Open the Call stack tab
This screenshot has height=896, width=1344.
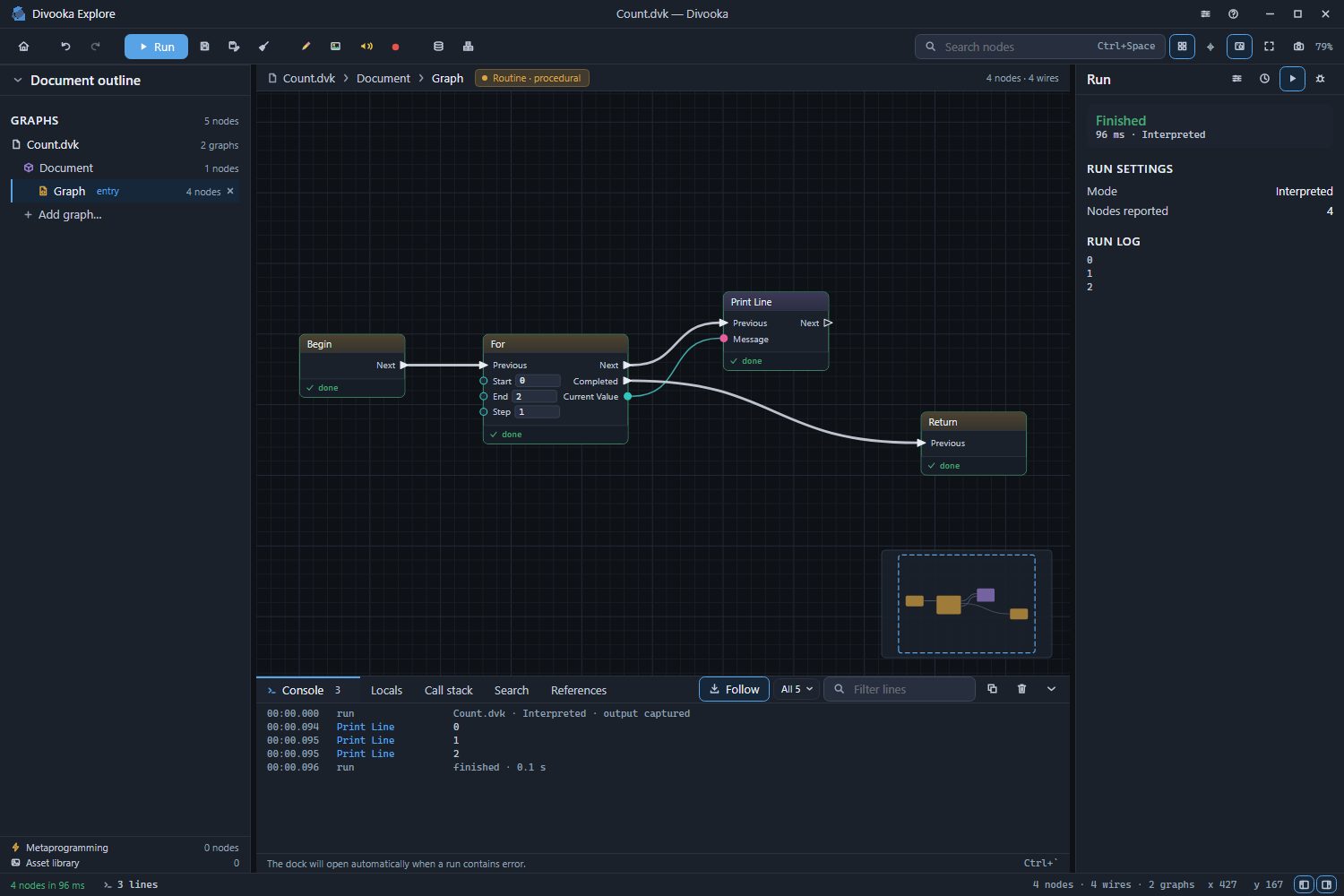[448, 690]
